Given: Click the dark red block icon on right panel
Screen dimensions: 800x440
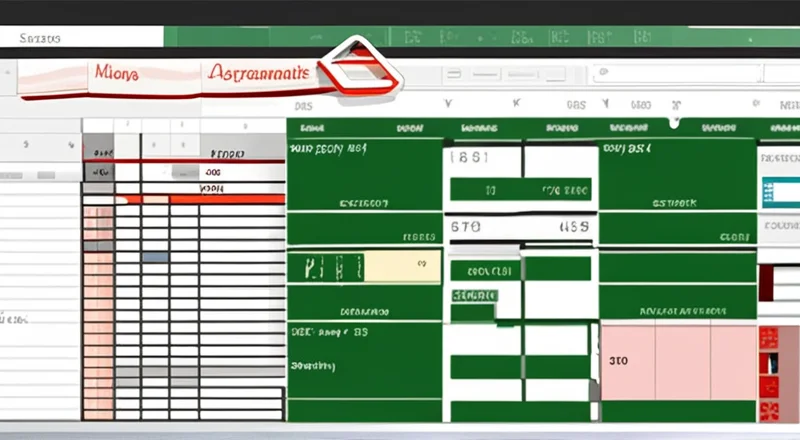Looking at the screenshot, I should [766, 283].
